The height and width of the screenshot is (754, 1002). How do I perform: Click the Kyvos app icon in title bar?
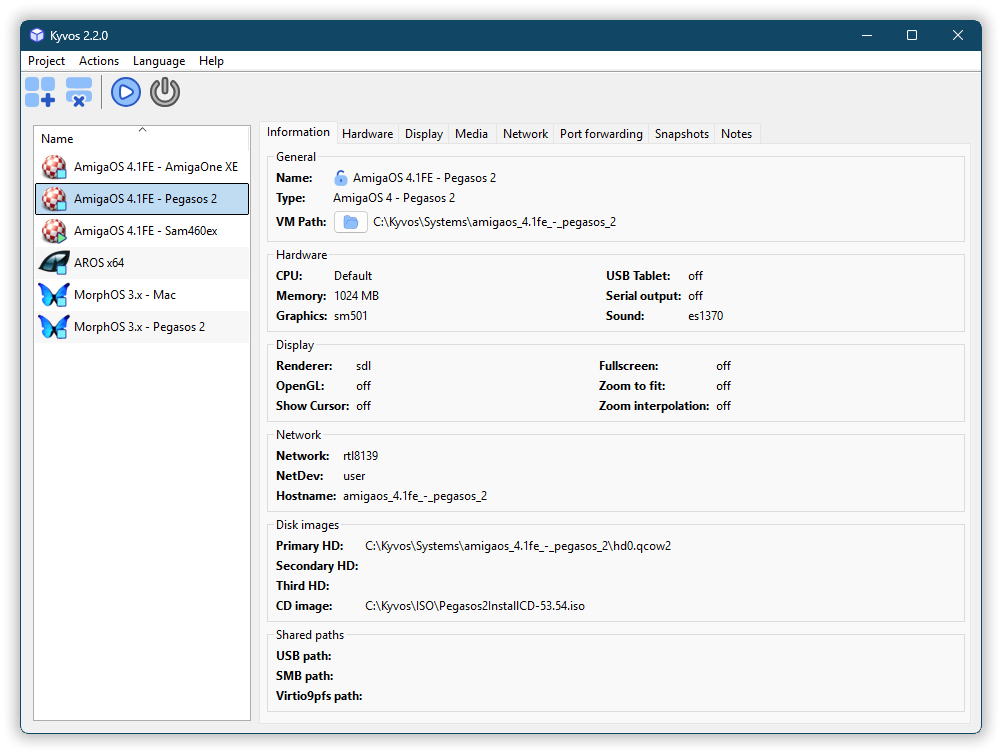click(x=37, y=35)
